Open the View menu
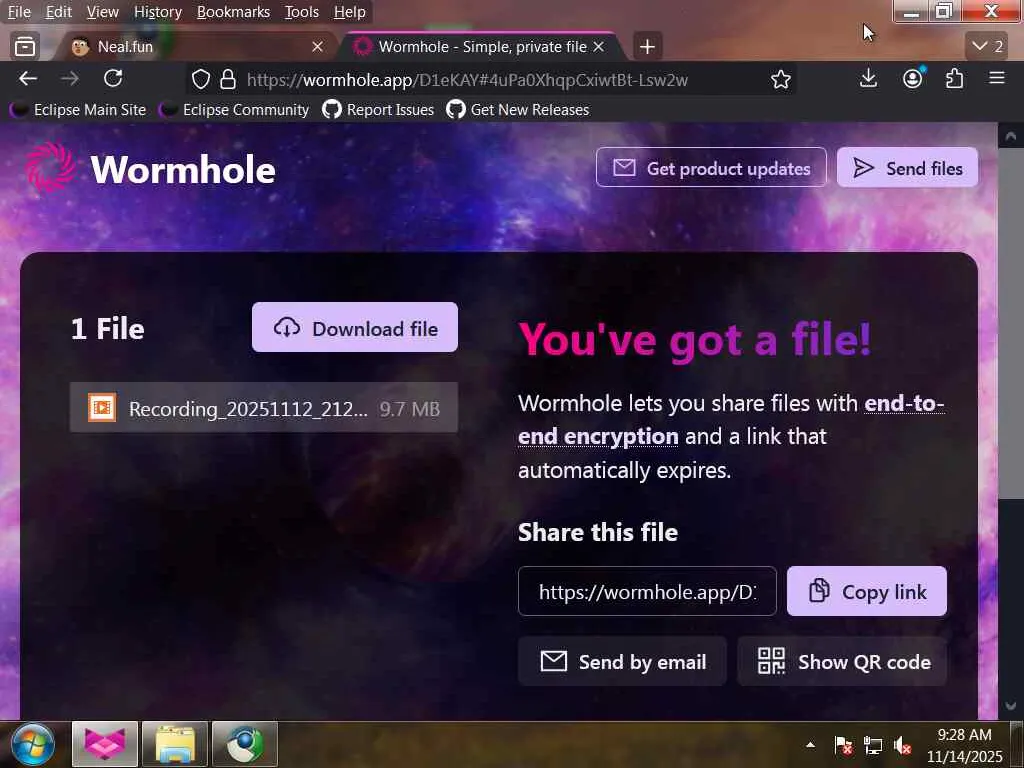The image size is (1024, 768). pyautogui.click(x=103, y=12)
